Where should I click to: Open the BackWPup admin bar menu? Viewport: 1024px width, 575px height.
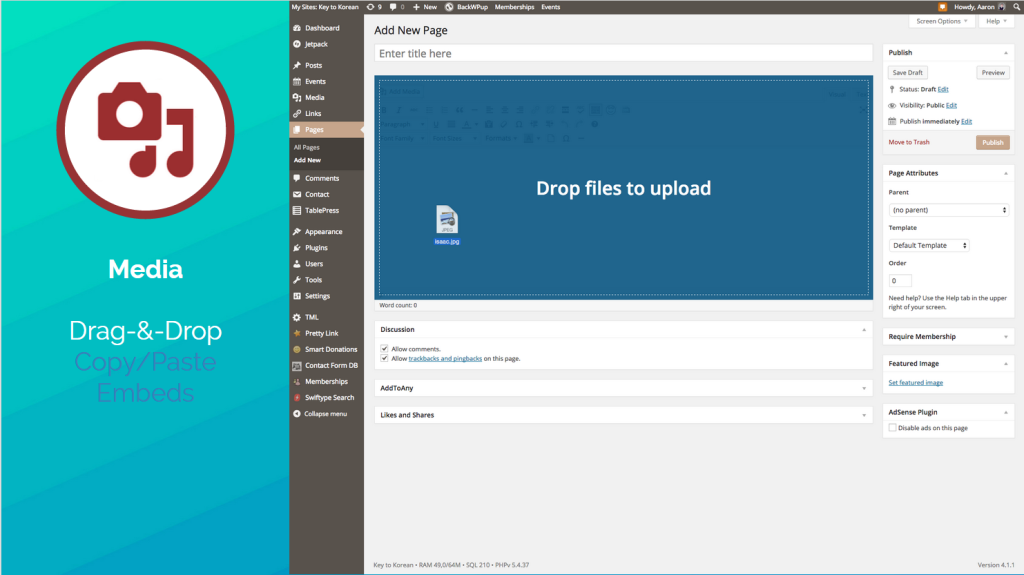pyautogui.click(x=465, y=7)
